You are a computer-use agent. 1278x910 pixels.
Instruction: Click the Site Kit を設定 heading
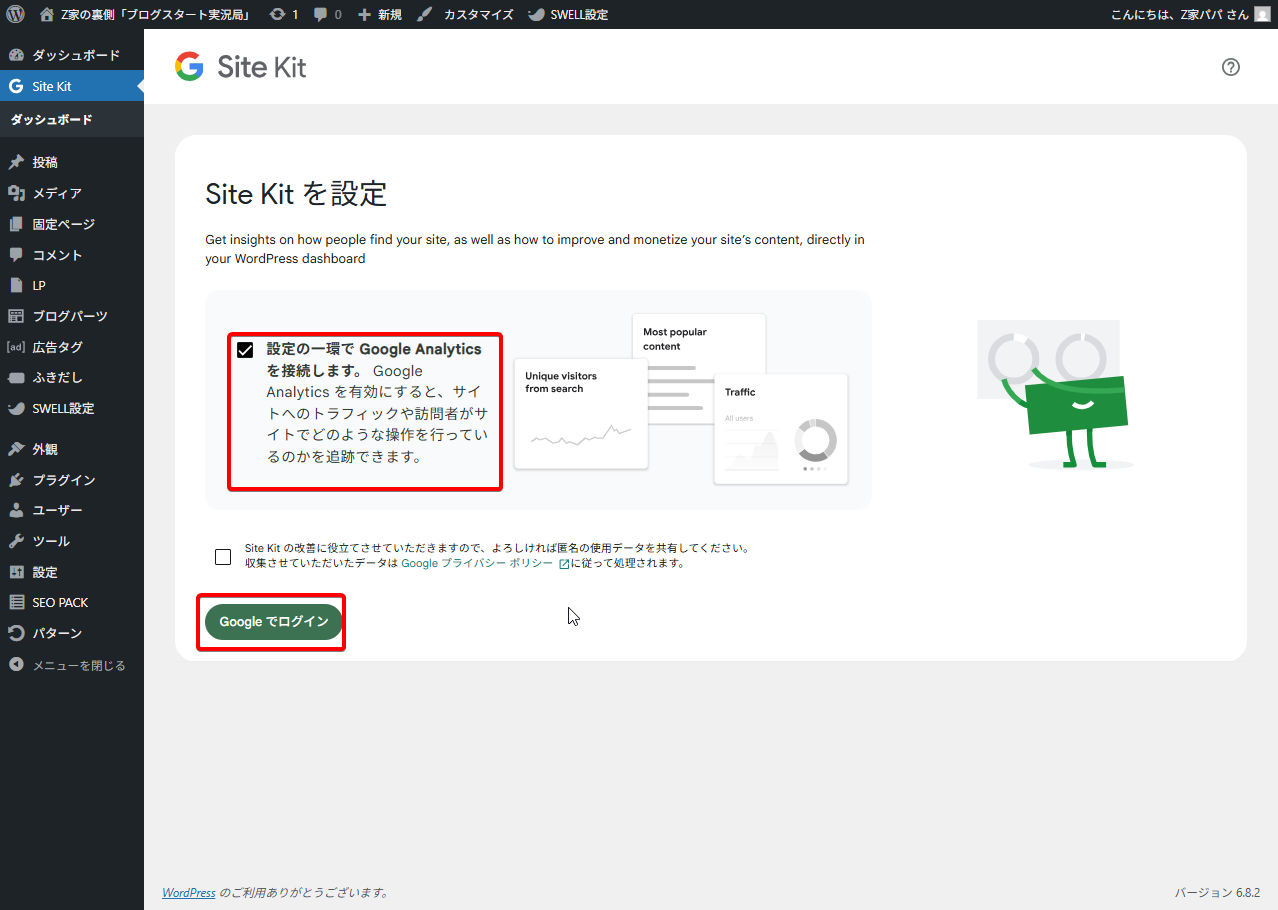(x=296, y=194)
